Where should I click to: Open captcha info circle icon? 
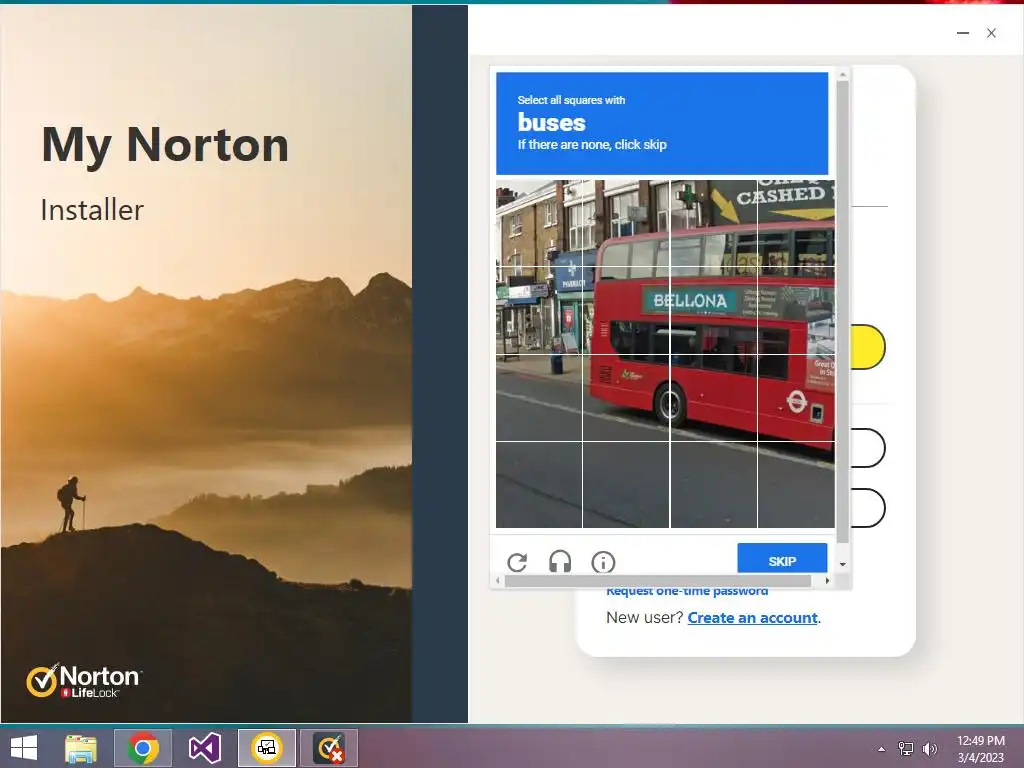[x=603, y=562]
